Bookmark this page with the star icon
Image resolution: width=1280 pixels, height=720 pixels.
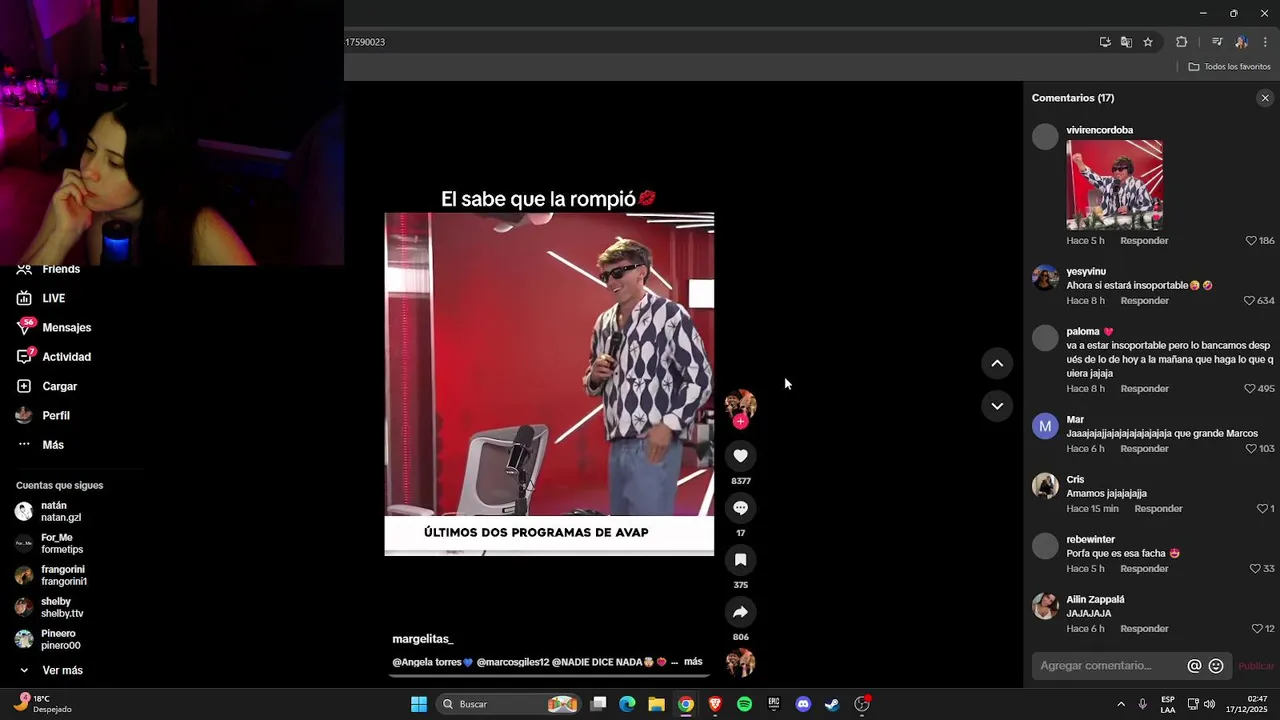pos(1148,42)
